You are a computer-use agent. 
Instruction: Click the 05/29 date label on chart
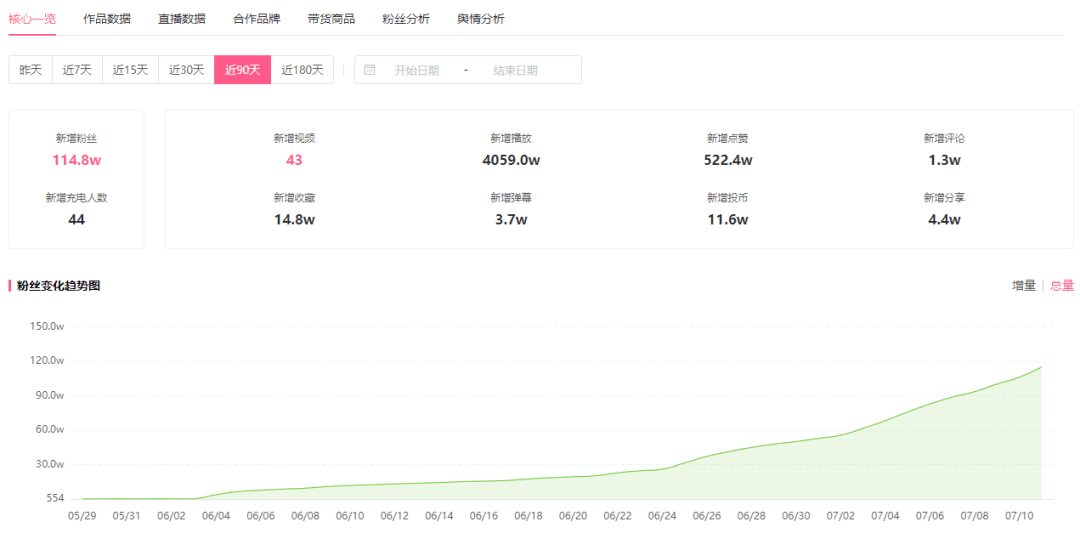(82, 515)
